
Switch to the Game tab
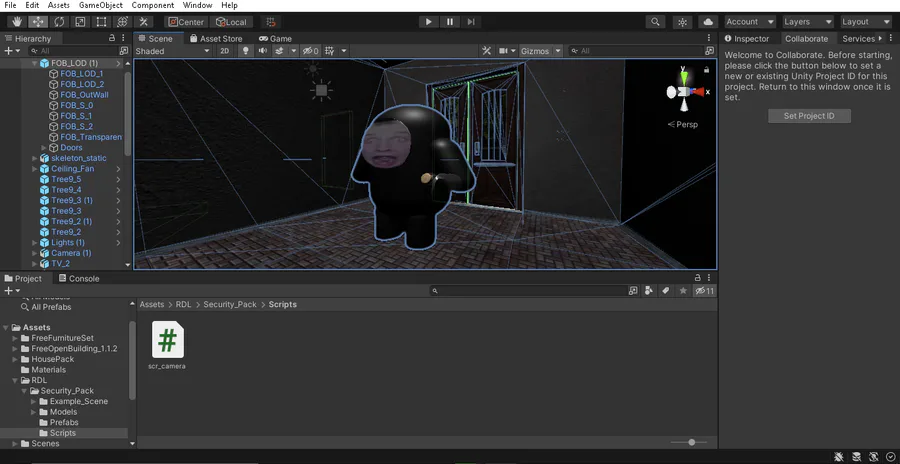pos(276,38)
